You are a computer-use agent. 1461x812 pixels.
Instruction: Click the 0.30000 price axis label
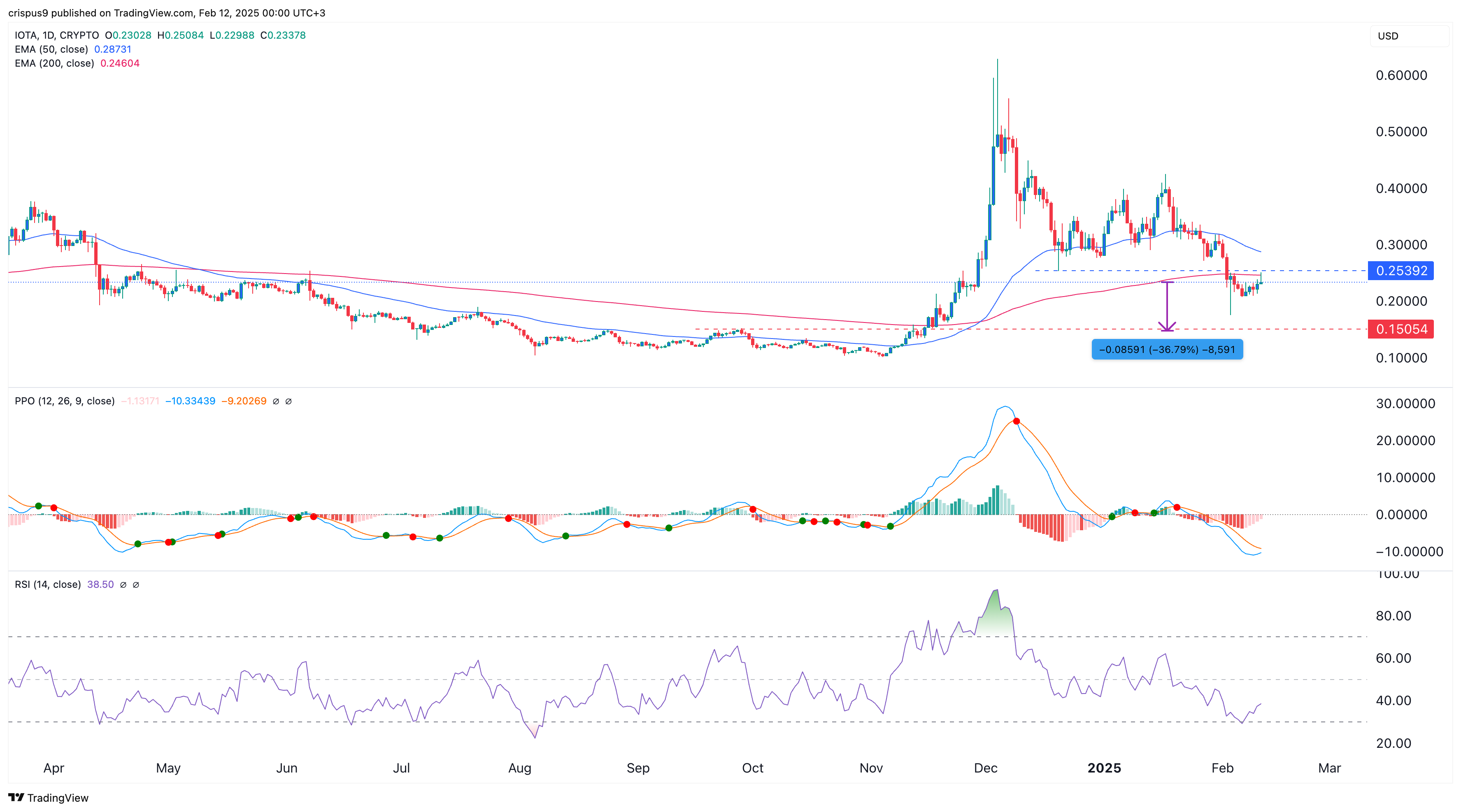click(x=1401, y=245)
